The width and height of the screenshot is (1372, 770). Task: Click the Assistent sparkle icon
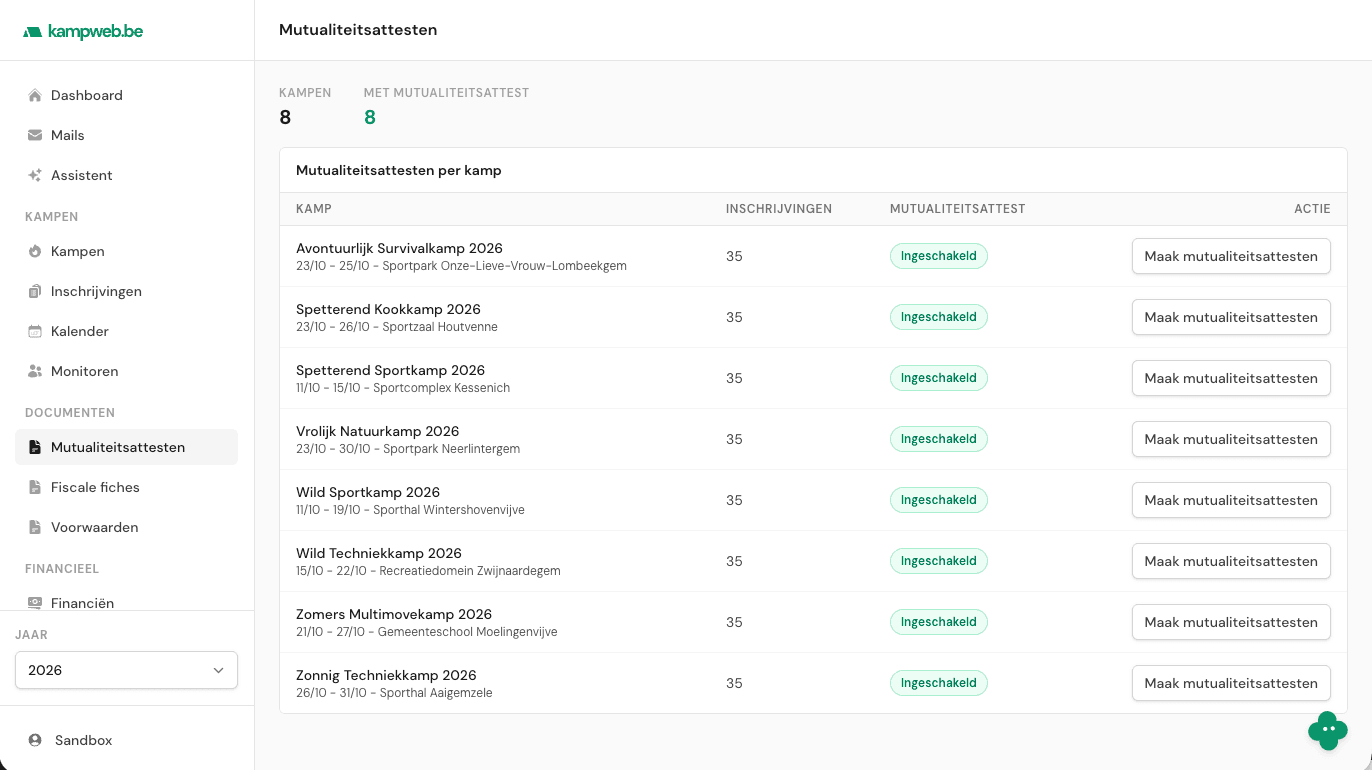35,175
